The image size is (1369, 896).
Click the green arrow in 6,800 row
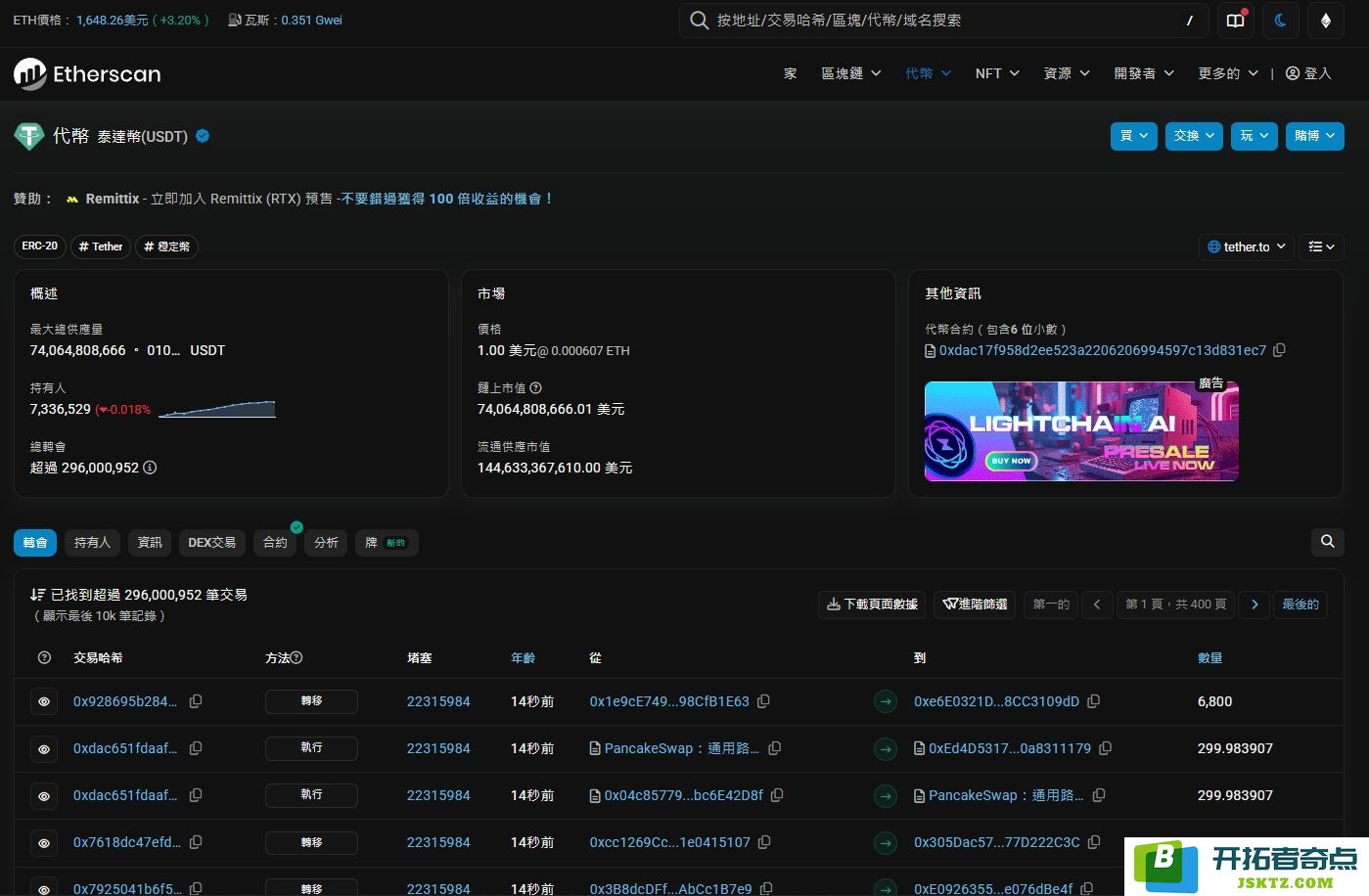point(886,701)
